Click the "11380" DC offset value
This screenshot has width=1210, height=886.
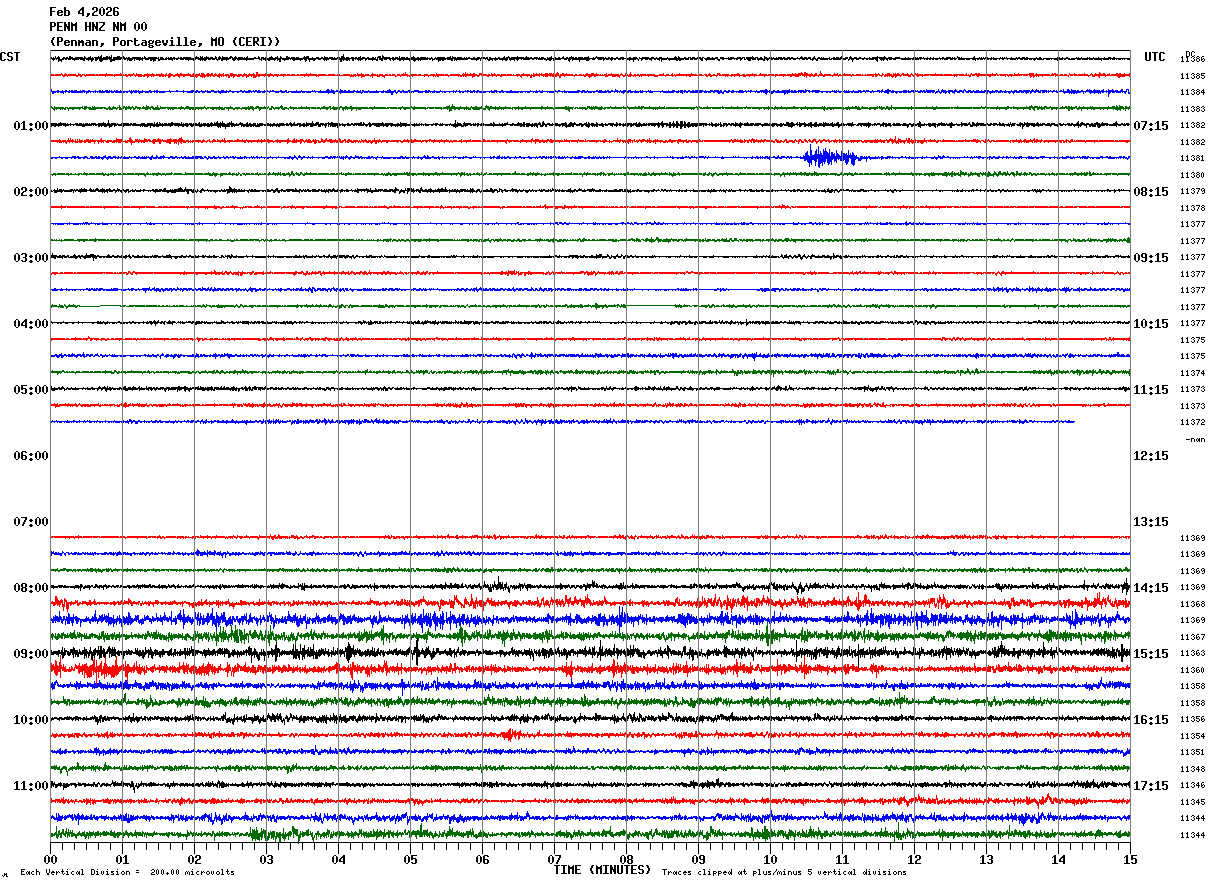pos(1192,175)
